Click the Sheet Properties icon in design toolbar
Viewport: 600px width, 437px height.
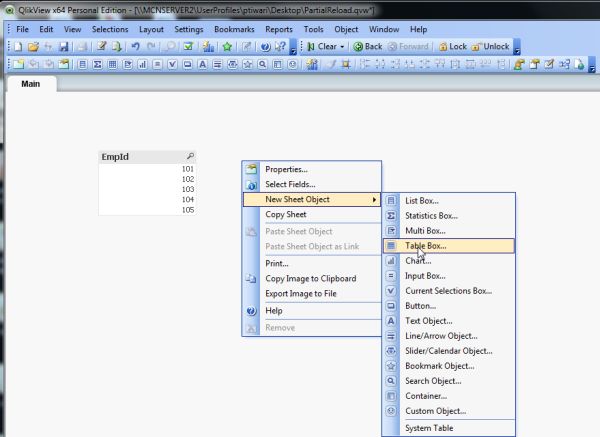point(64,64)
